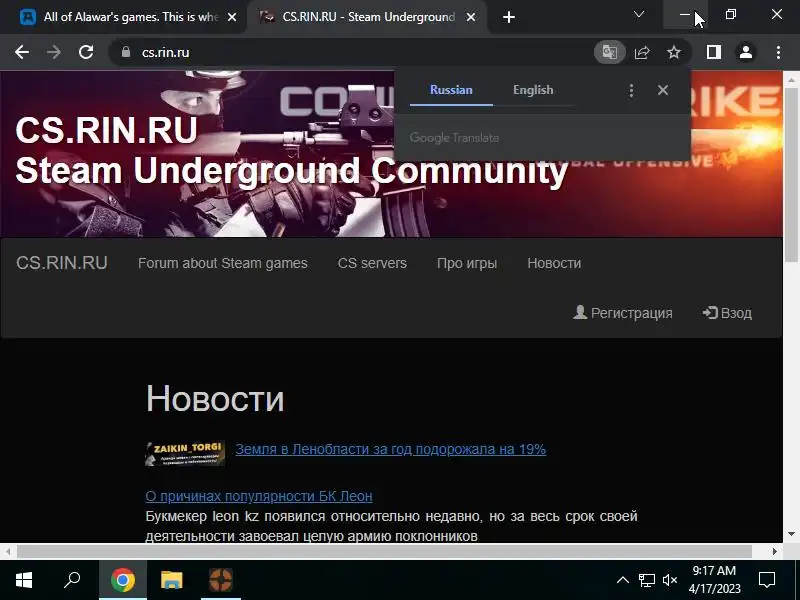This screenshot has height=600, width=800.
Task: Click the horizontal scrollbar left arrow
Action: click(x=8, y=552)
